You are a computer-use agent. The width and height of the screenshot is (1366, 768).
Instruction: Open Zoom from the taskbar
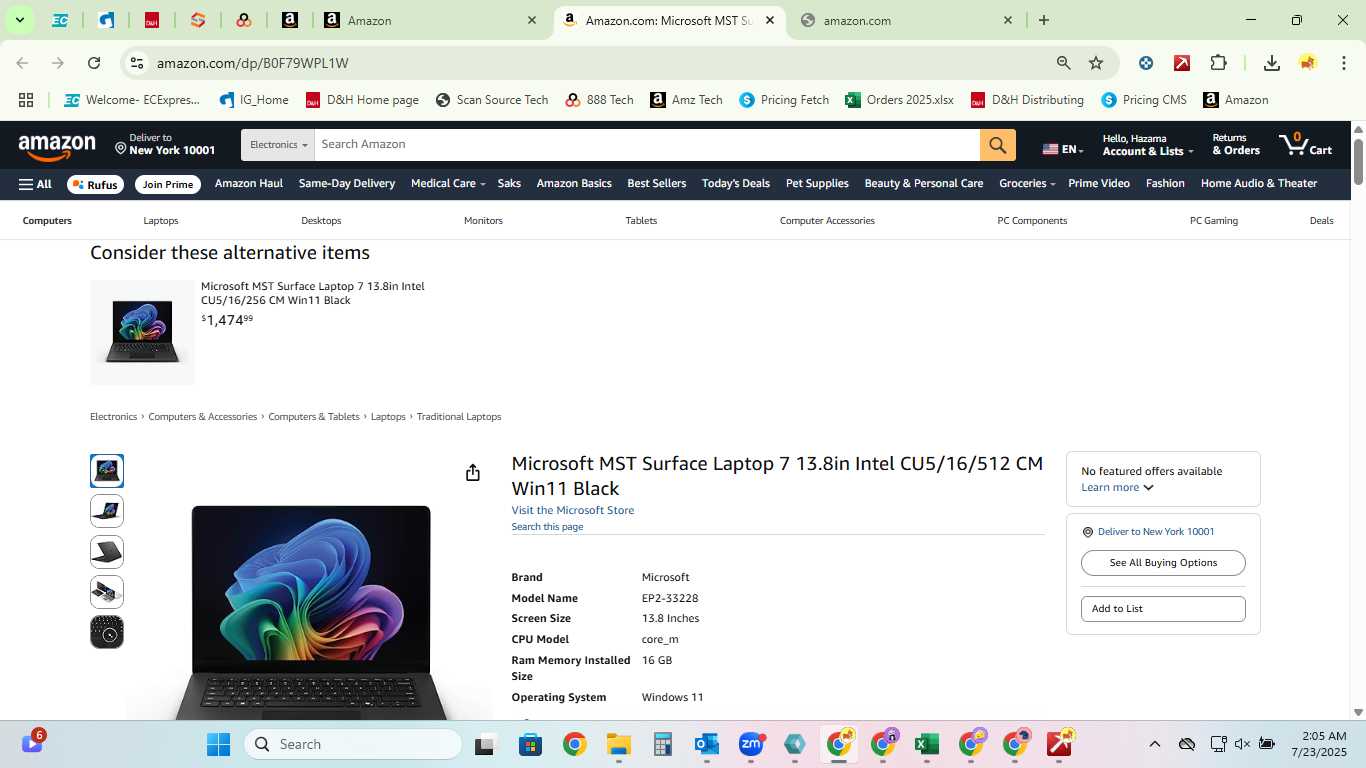pyautogui.click(x=751, y=744)
